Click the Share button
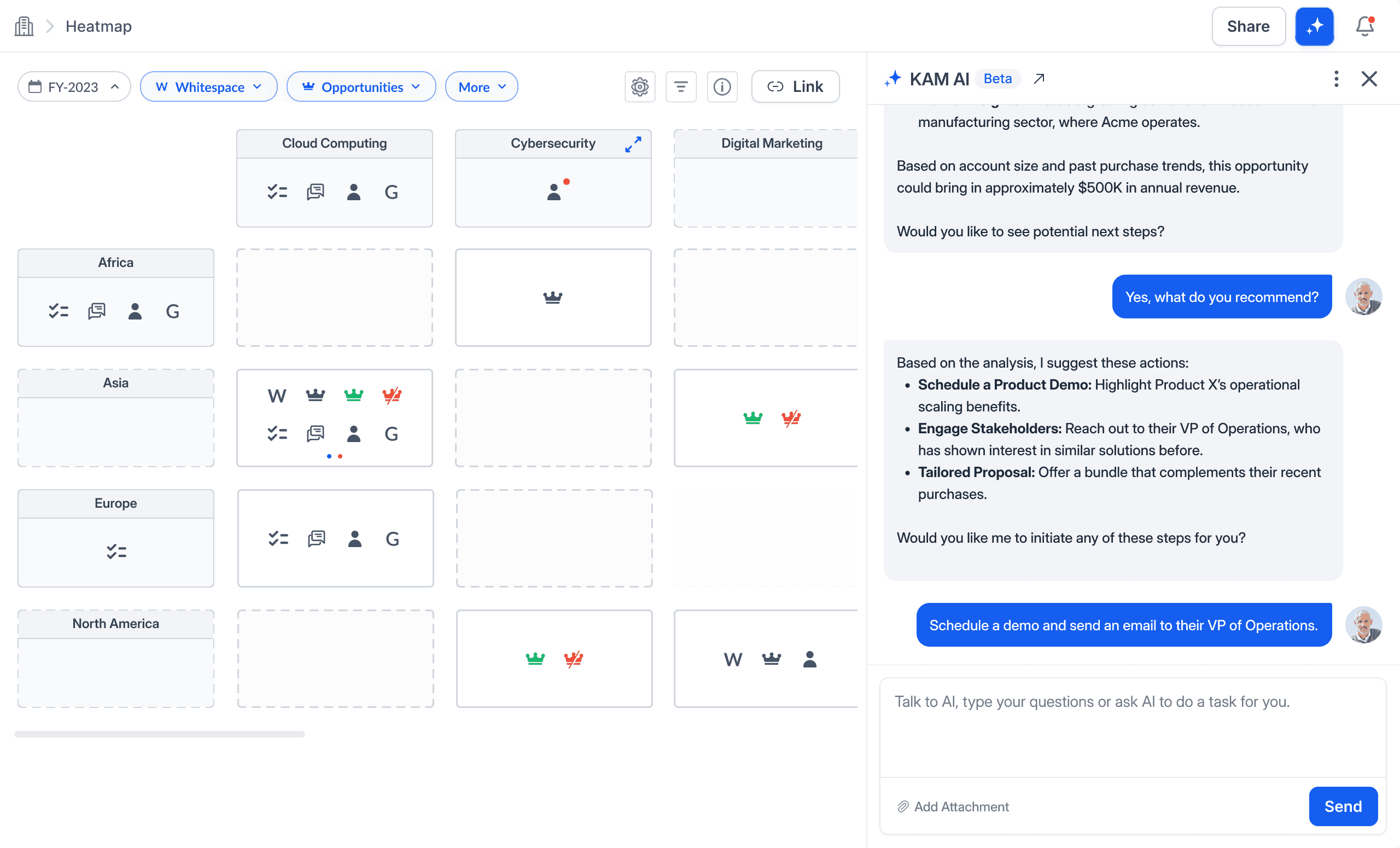Screen dimensions: 1400x848 1248,26
